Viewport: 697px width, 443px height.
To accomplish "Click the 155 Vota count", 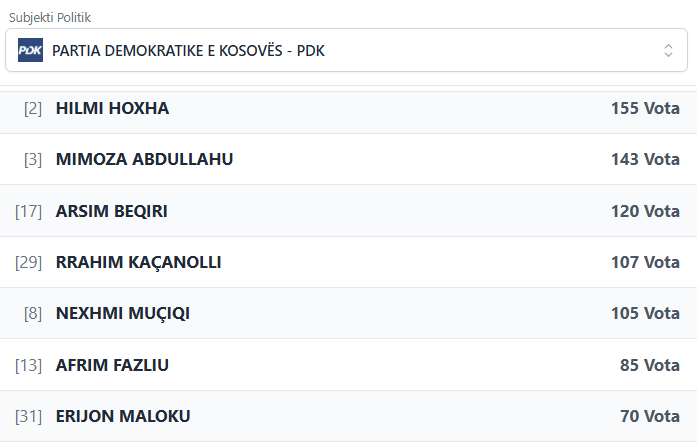I will point(645,108).
